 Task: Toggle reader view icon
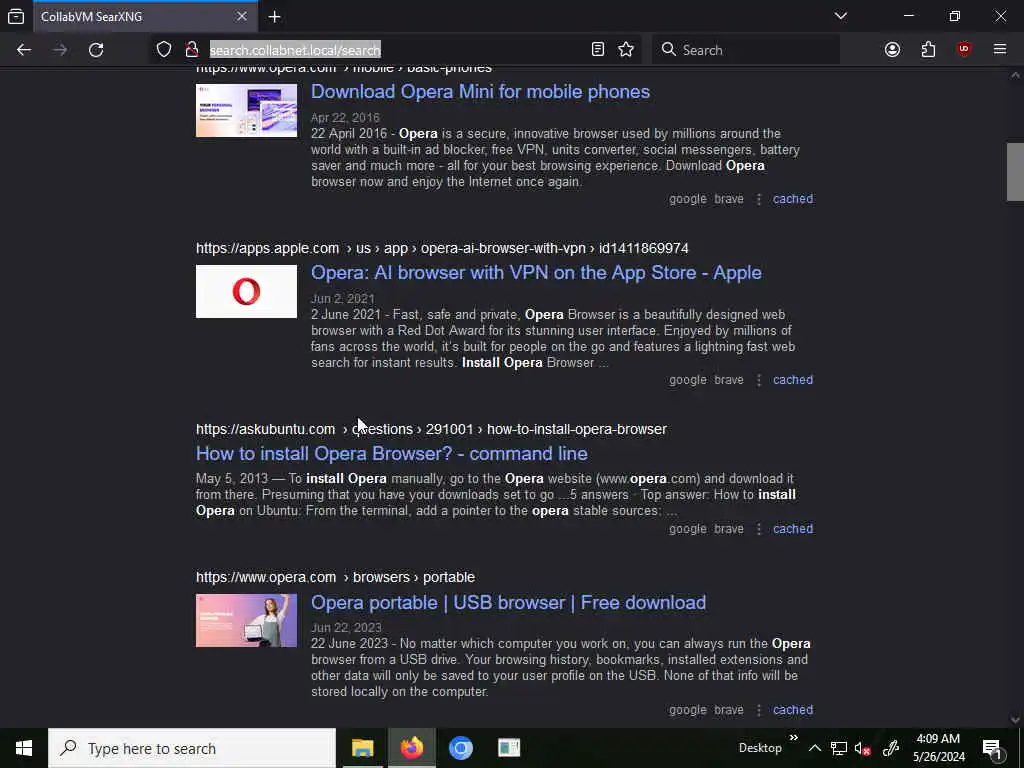(598, 50)
